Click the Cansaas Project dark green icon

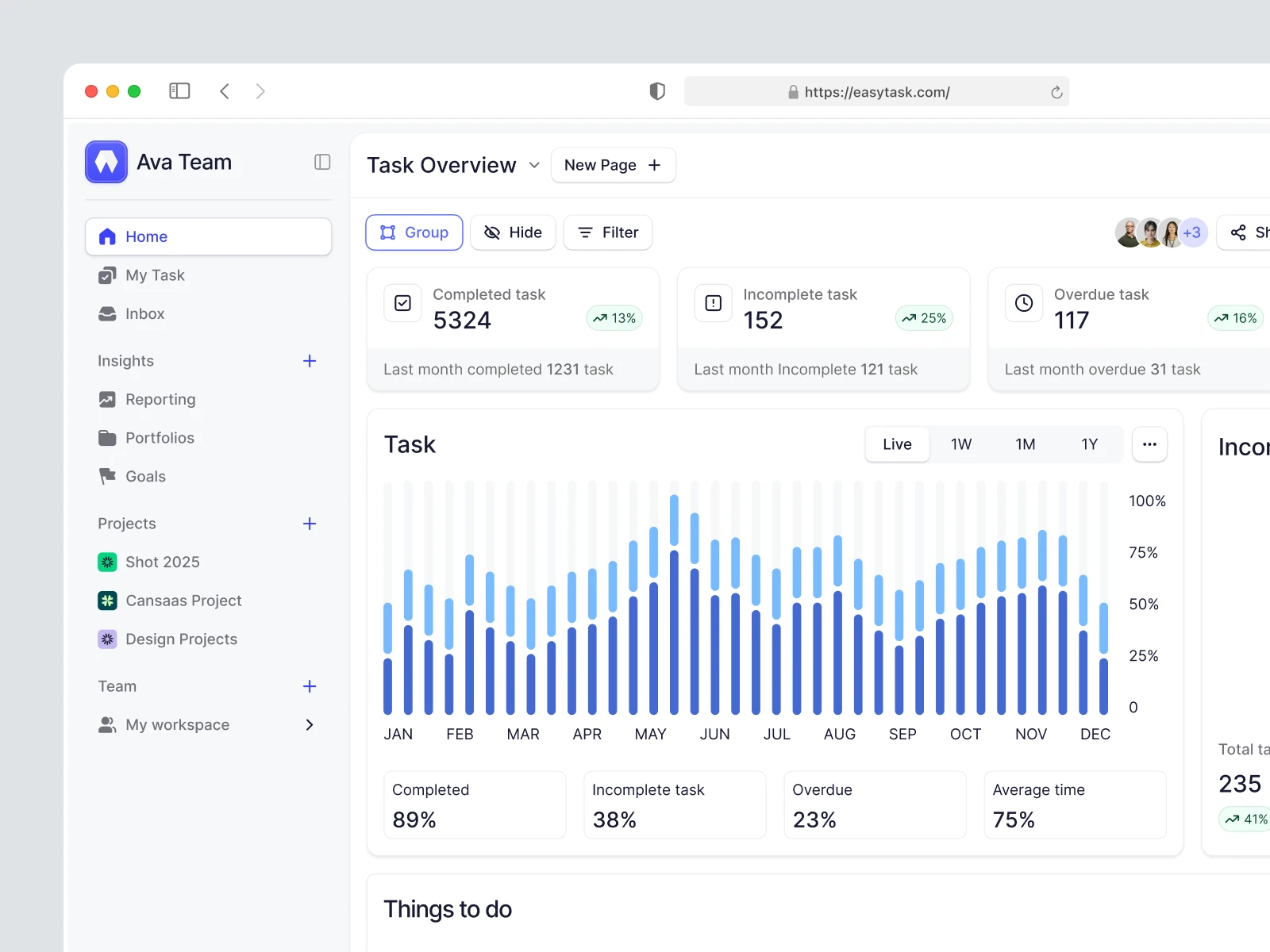click(107, 601)
